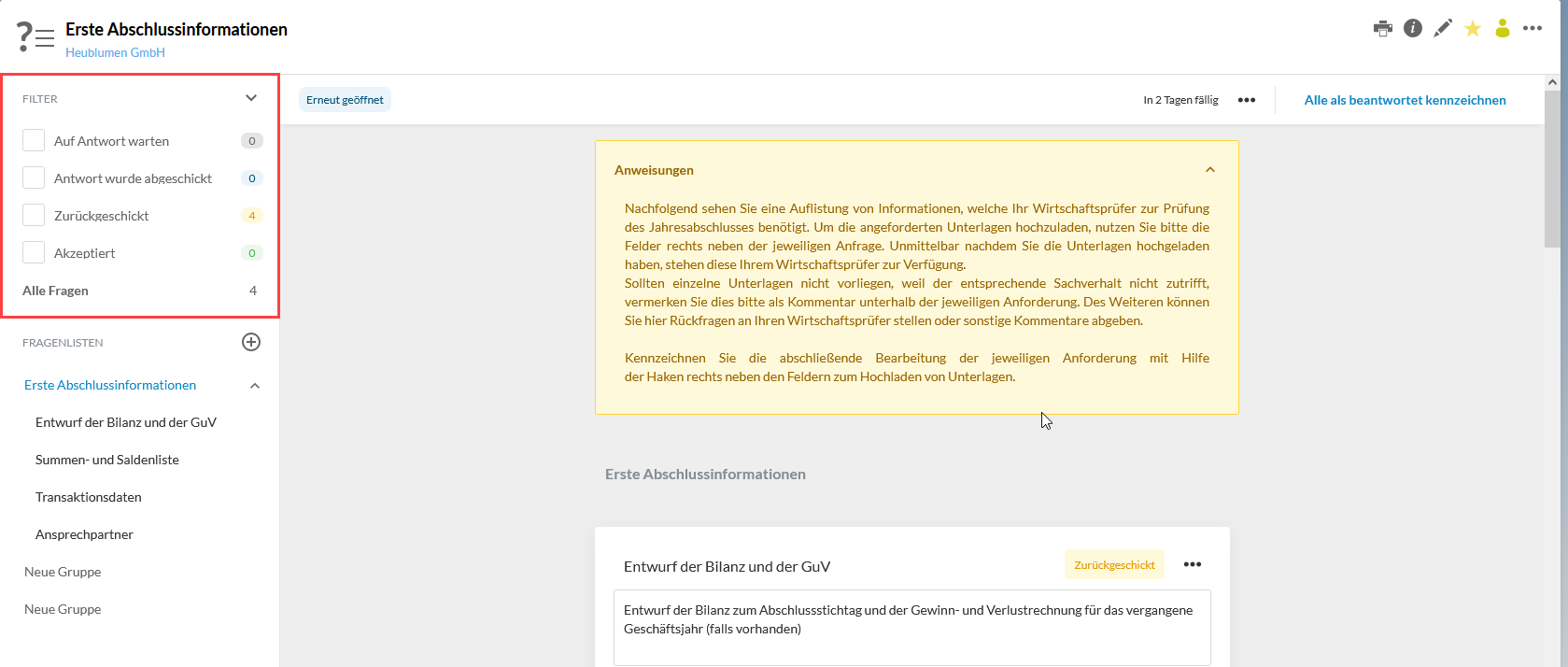The width and height of the screenshot is (1568, 667).
Task: Toggle the yellow star favorite icon
Action: [x=1473, y=28]
